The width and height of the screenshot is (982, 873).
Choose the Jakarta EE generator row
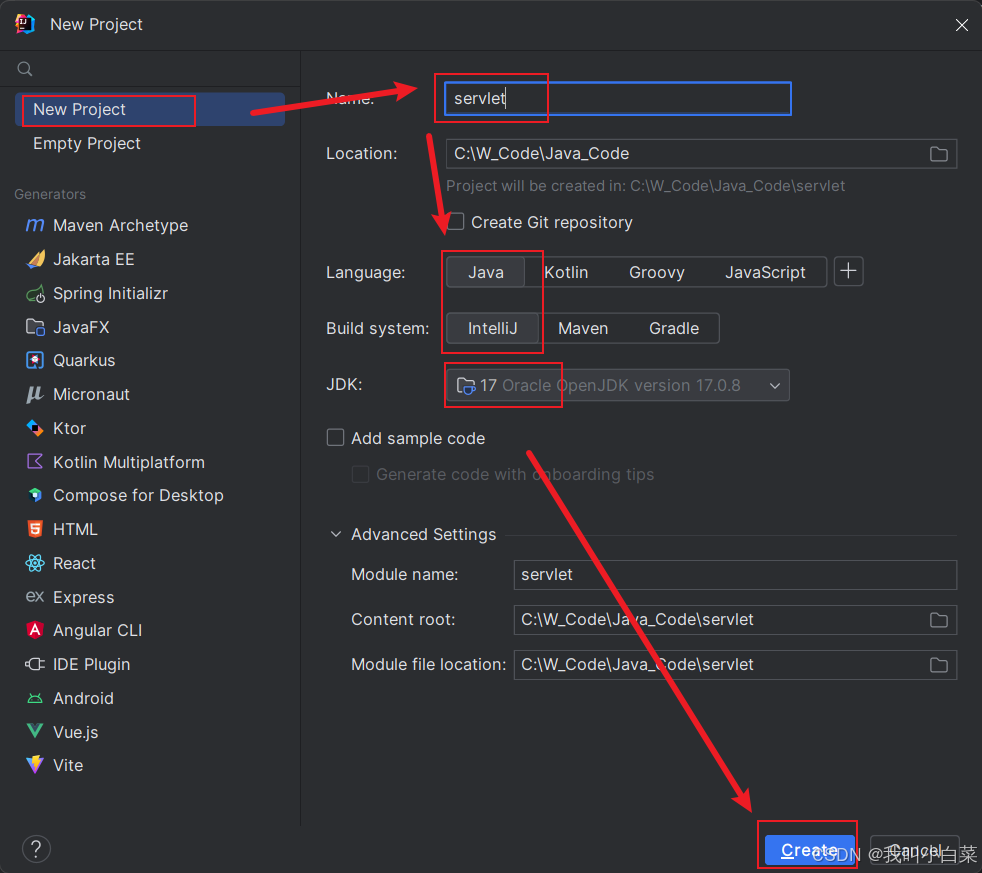coord(150,259)
